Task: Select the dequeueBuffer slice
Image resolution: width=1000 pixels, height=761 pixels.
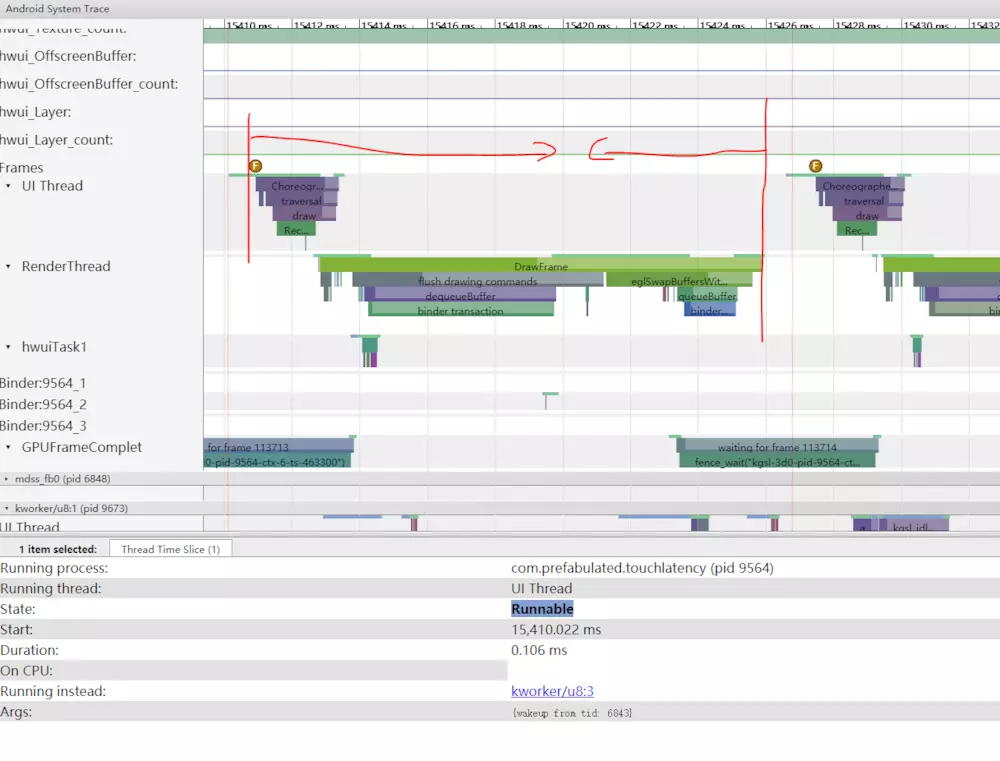Action: 460,295
